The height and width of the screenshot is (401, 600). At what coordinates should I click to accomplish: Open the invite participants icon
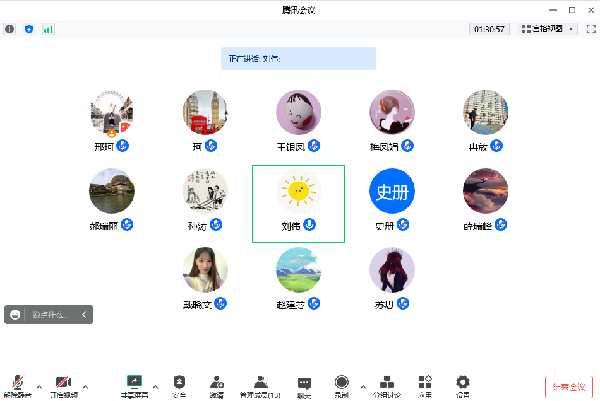click(216, 384)
